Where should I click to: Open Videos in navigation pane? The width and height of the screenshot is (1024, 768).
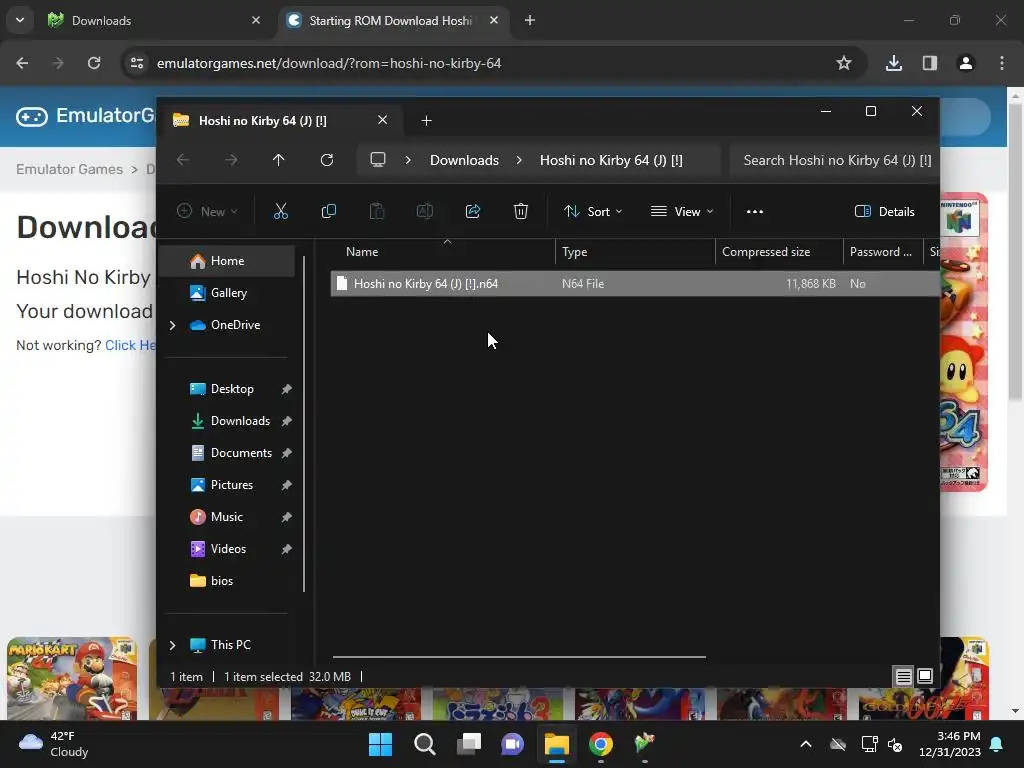tap(227, 549)
